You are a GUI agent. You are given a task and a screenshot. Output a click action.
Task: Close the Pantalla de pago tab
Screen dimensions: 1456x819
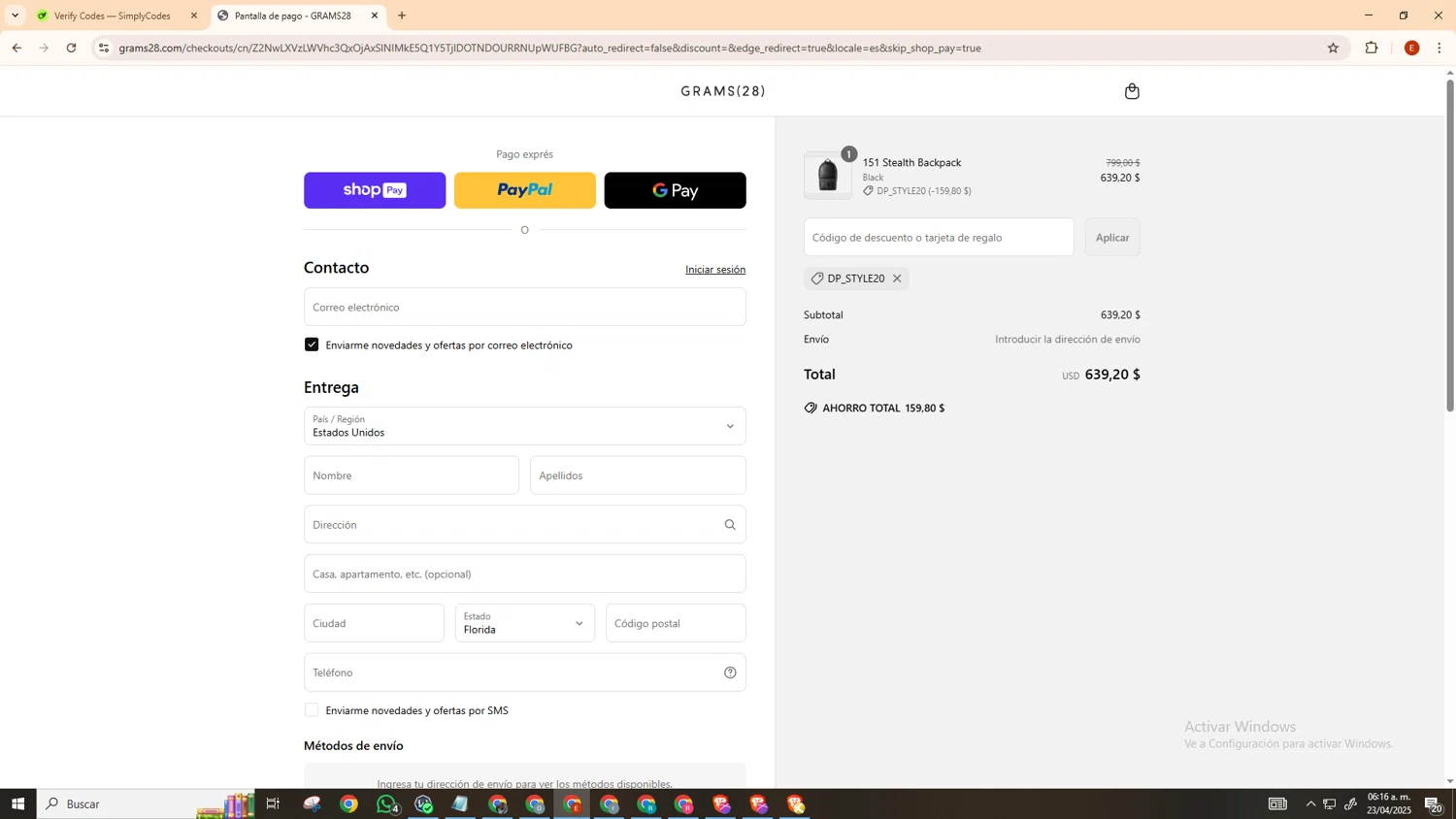point(375,16)
